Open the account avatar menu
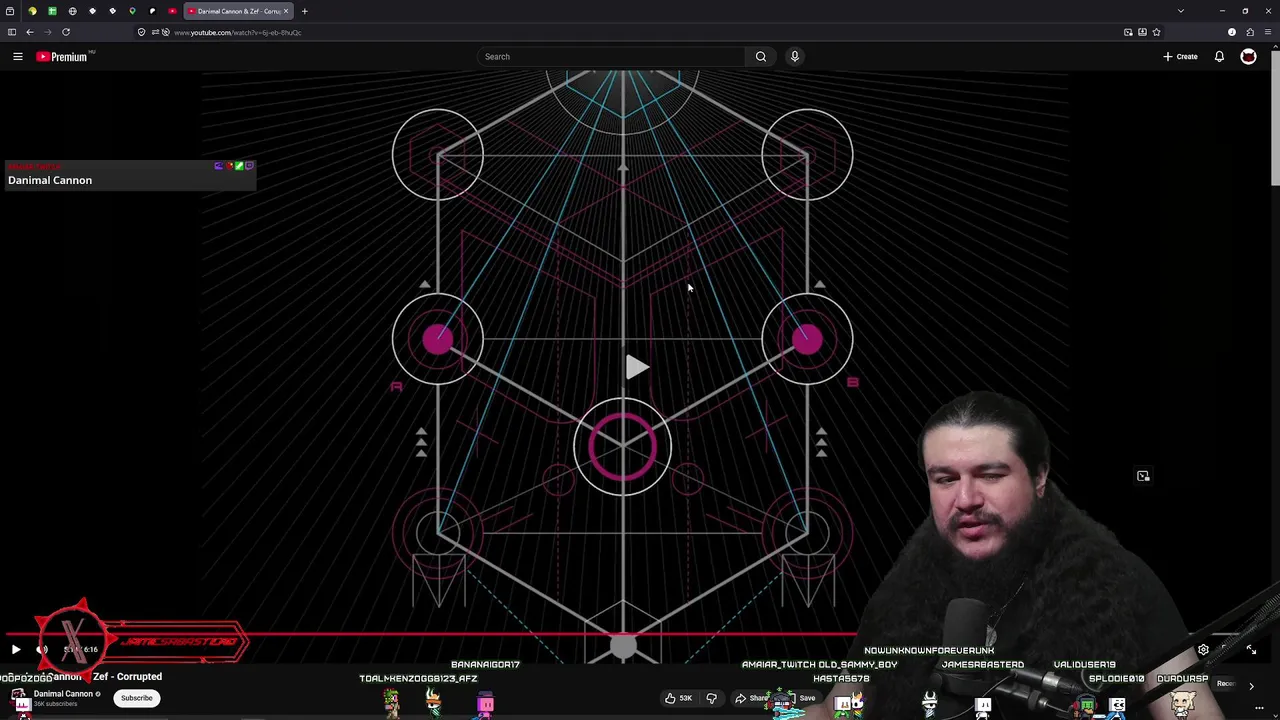Viewport: 1280px width, 720px height. (1248, 57)
